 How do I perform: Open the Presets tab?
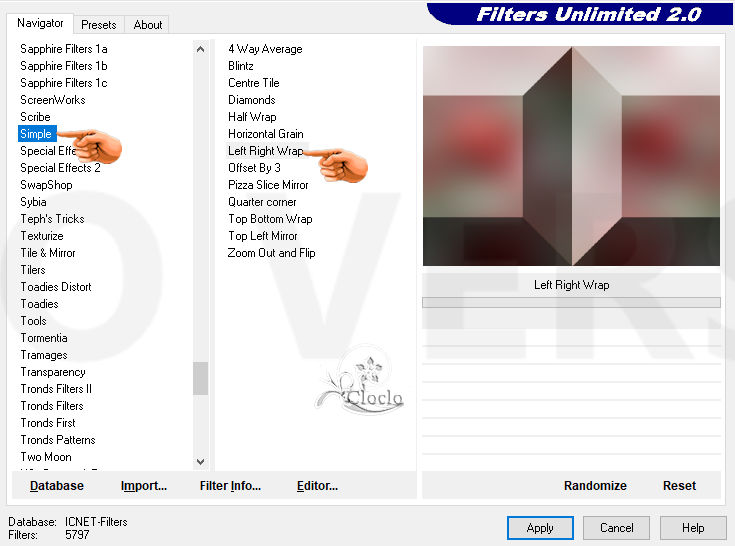point(98,25)
